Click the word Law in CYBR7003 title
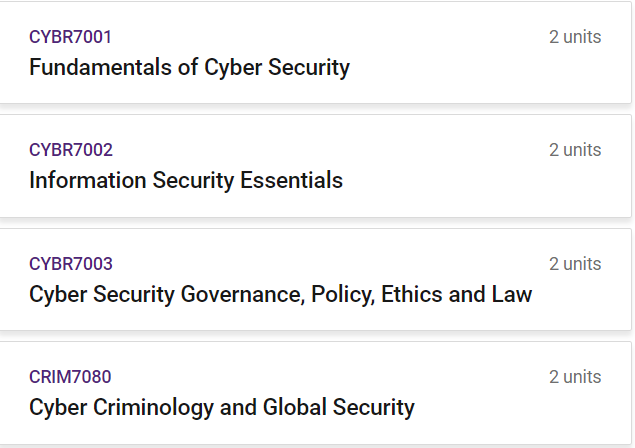Viewport: 635px width, 448px height. 511,294
